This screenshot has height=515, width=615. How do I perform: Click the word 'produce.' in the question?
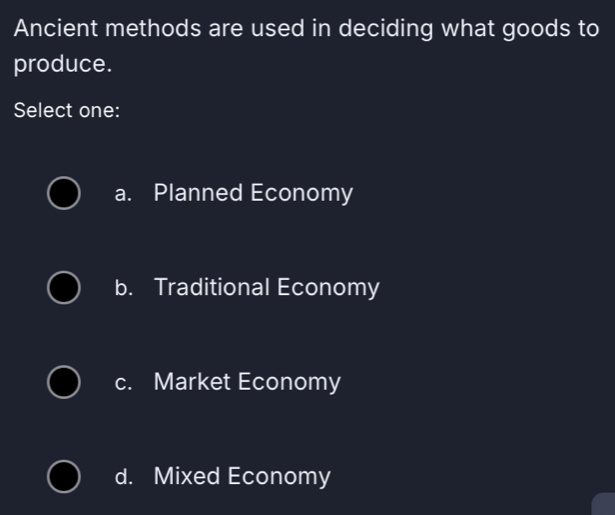(62, 65)
